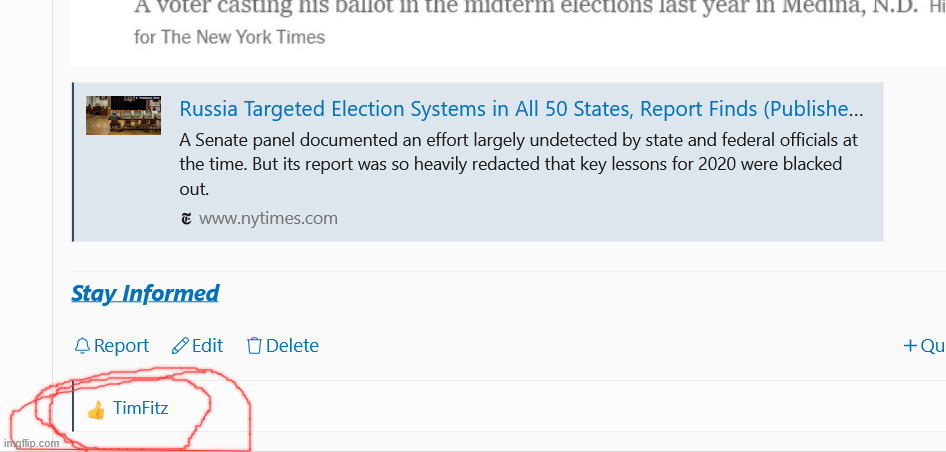Click the bell icon beside Report
This screenshot has width=946, height=452.
[x=82, y=346]
